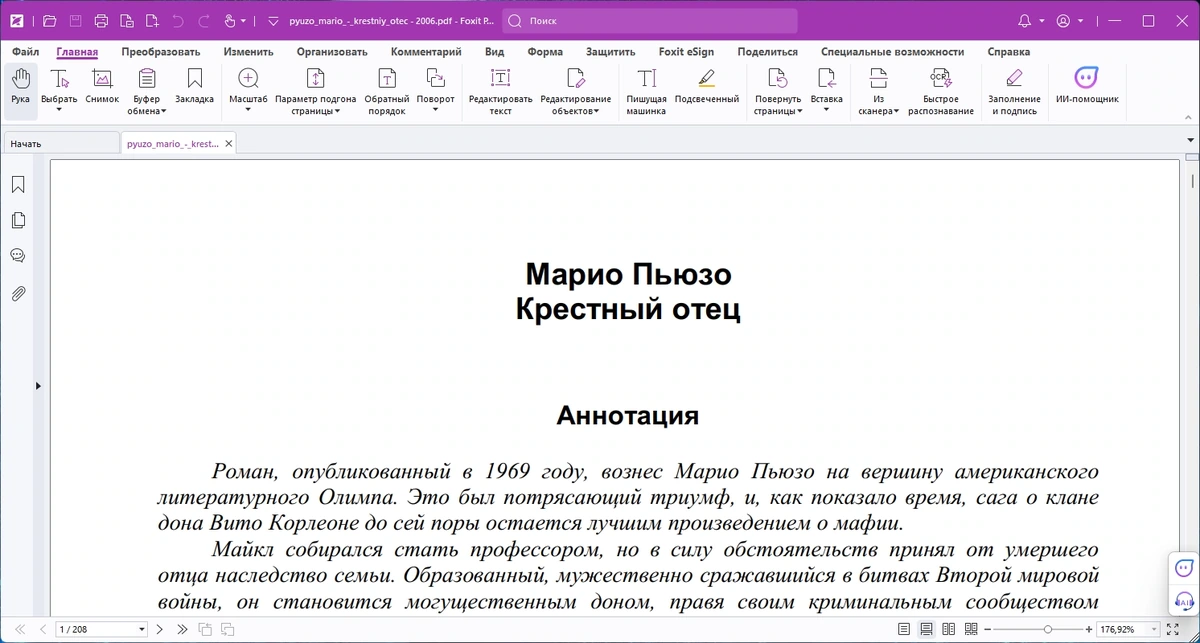Enable single page view mode
1200x643 pixels.
904,630
